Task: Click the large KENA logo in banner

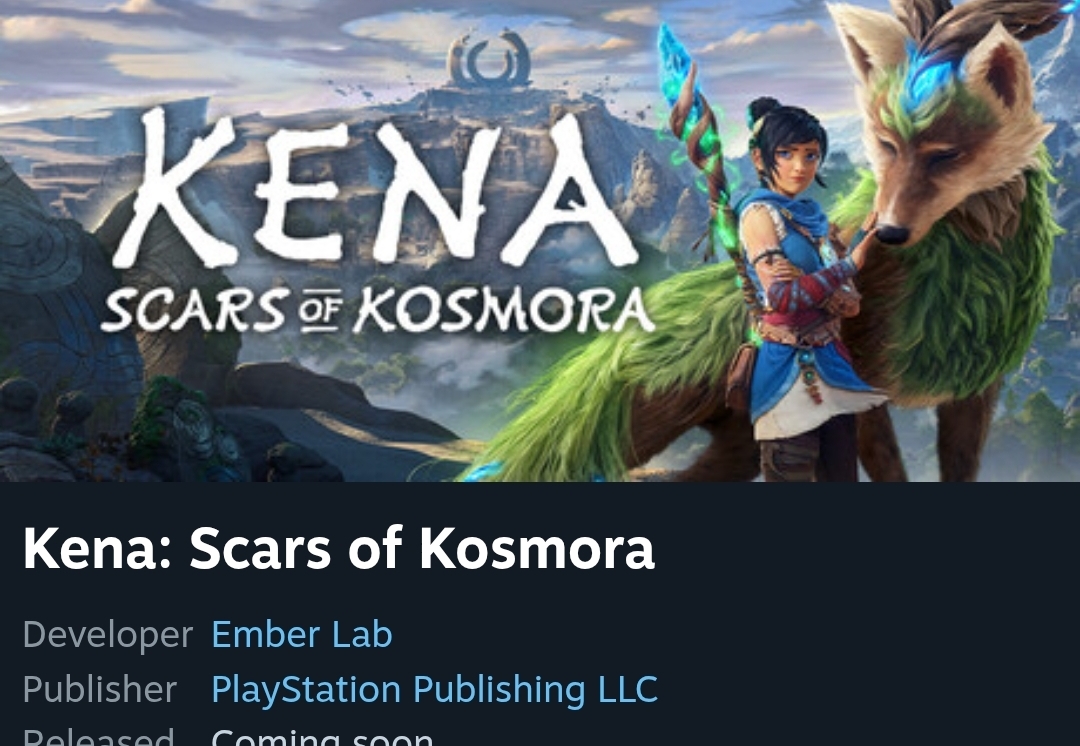Action: [375, 188]
